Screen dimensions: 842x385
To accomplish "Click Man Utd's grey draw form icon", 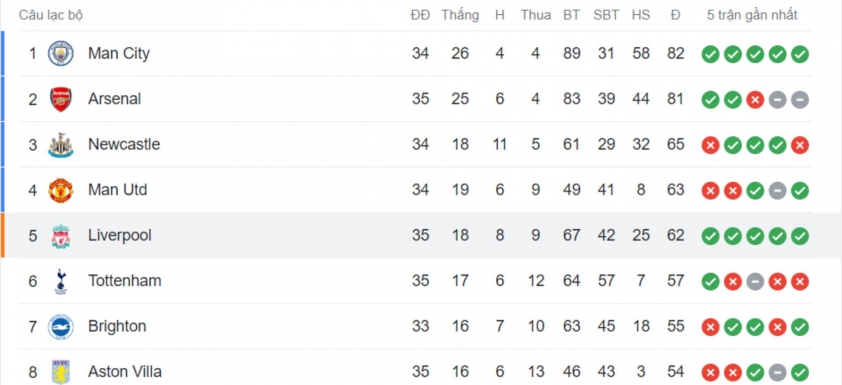I will click(777, 191).
